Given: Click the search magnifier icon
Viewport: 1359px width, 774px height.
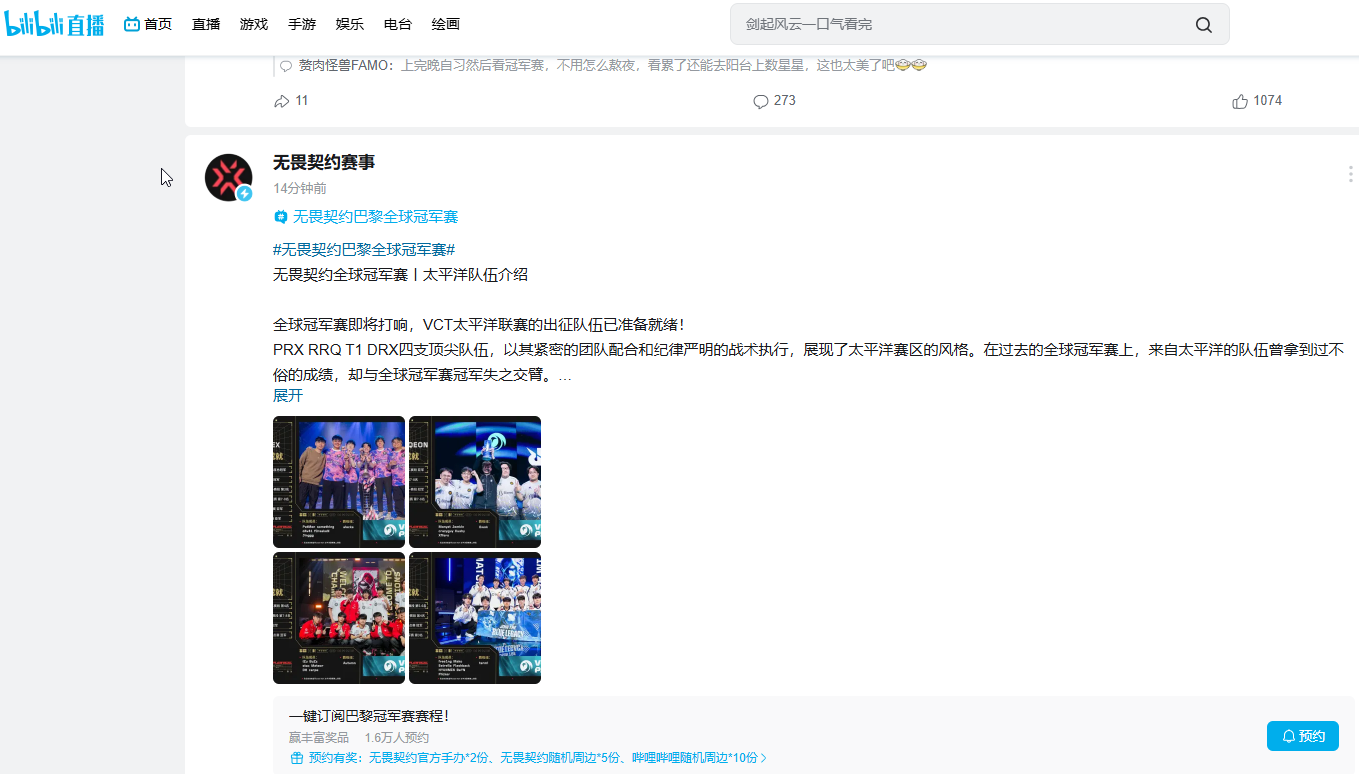Looking at the screenshot, I should tap(1203, 25).
